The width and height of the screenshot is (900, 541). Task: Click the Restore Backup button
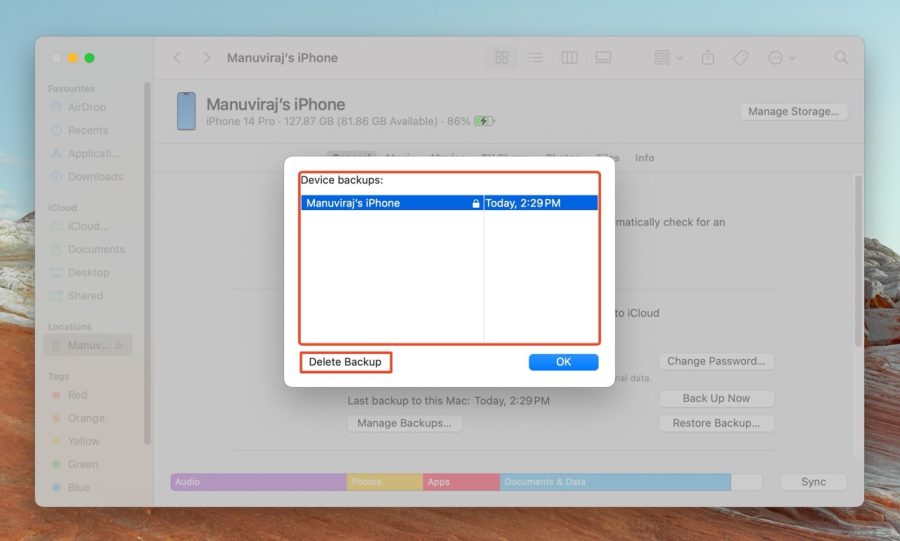tap(716, 423)
